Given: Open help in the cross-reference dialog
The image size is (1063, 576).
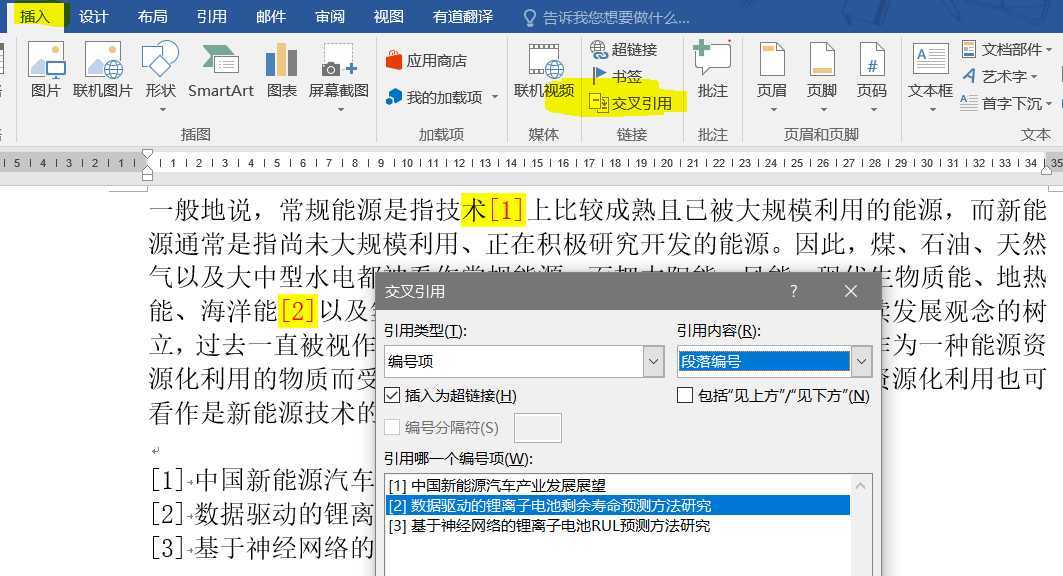Looking at the screenshot, I should pos(794,291).
